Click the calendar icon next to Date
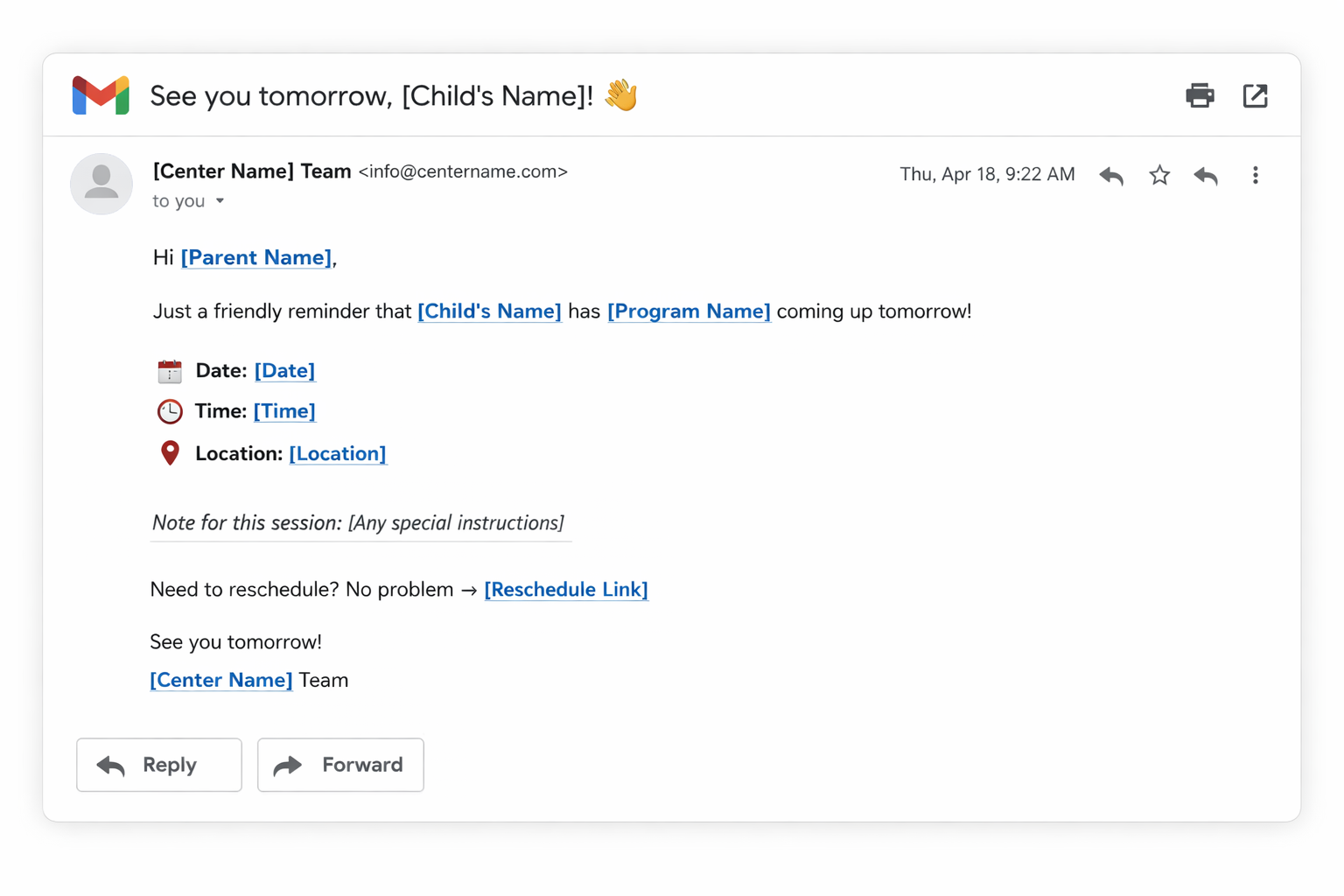Image resolution: width=1344 pixels, height=896 pixels. pos(170,370)
